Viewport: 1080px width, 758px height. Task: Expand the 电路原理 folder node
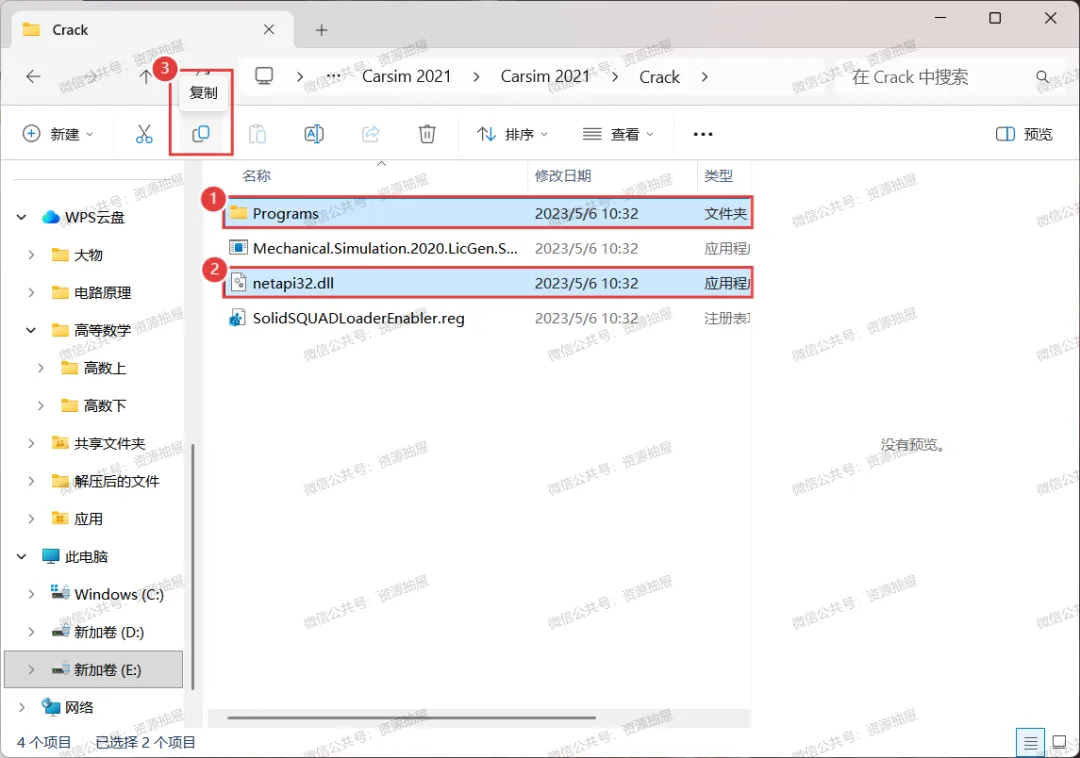31,293
